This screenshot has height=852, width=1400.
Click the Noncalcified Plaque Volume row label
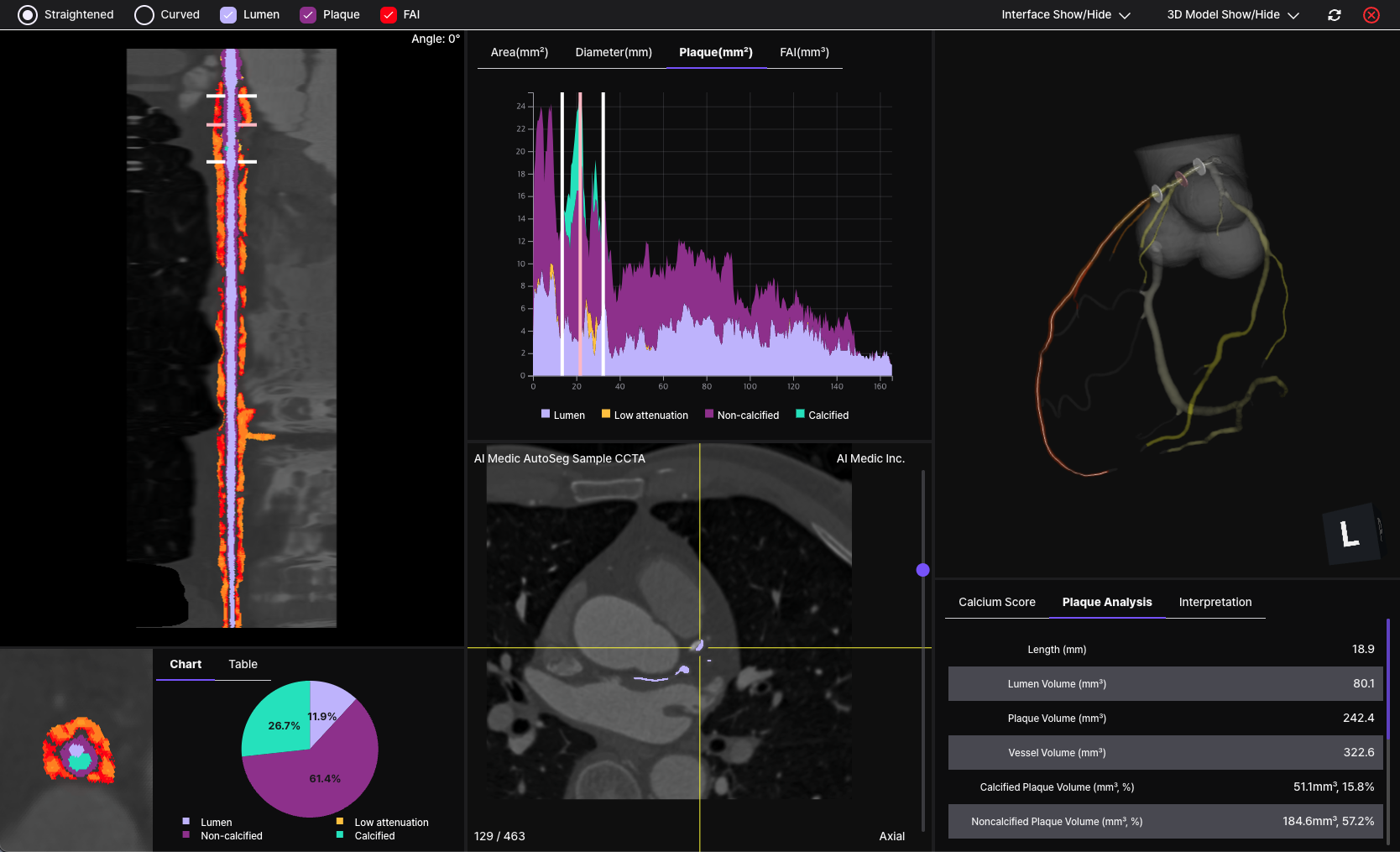point(1057,822)
